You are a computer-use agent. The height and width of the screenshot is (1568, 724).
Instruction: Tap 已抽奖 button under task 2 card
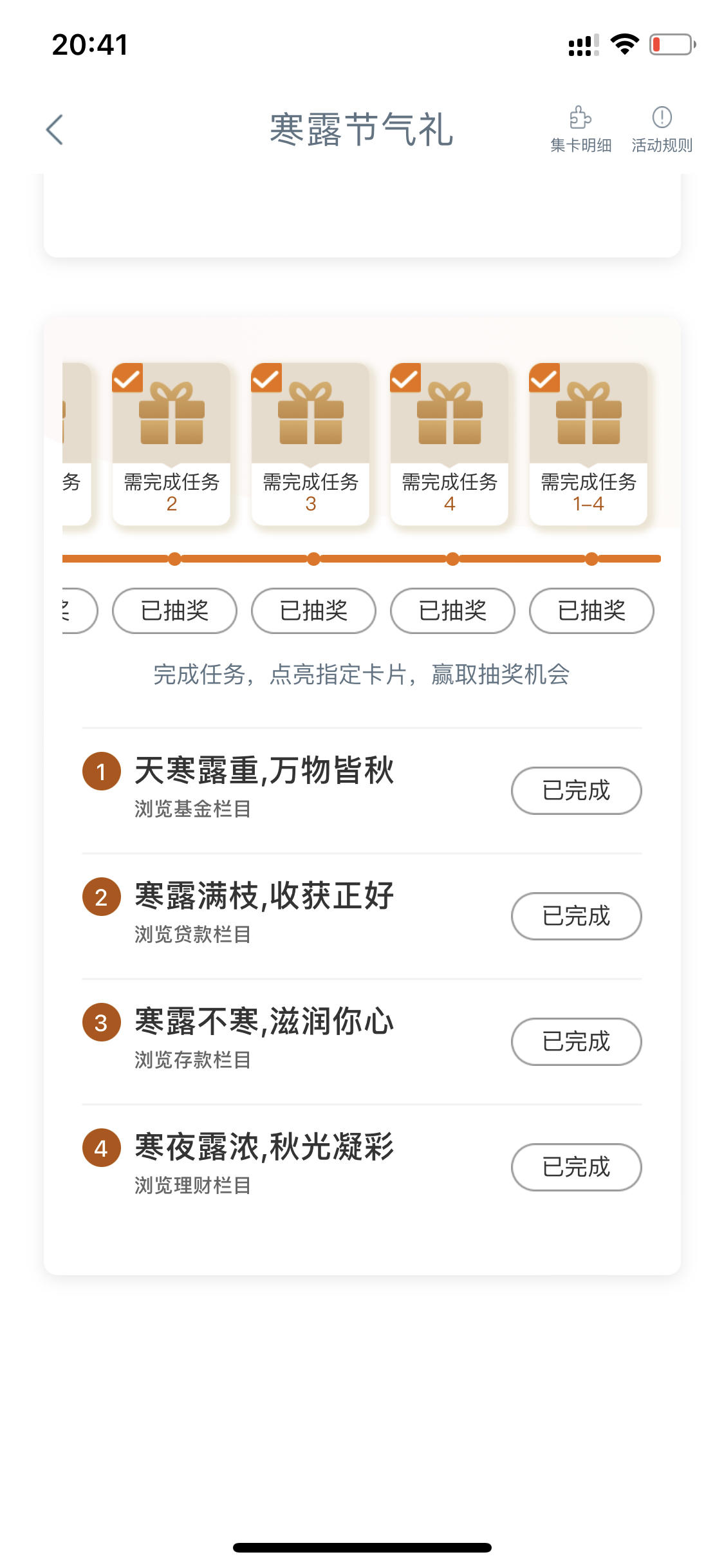(x=174, y=611)
